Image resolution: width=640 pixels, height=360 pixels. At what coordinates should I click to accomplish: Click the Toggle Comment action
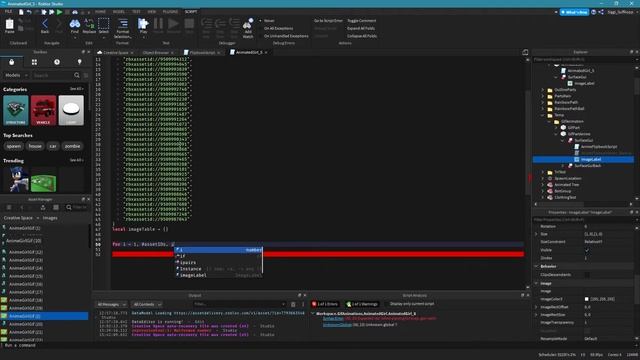[362, 20]
